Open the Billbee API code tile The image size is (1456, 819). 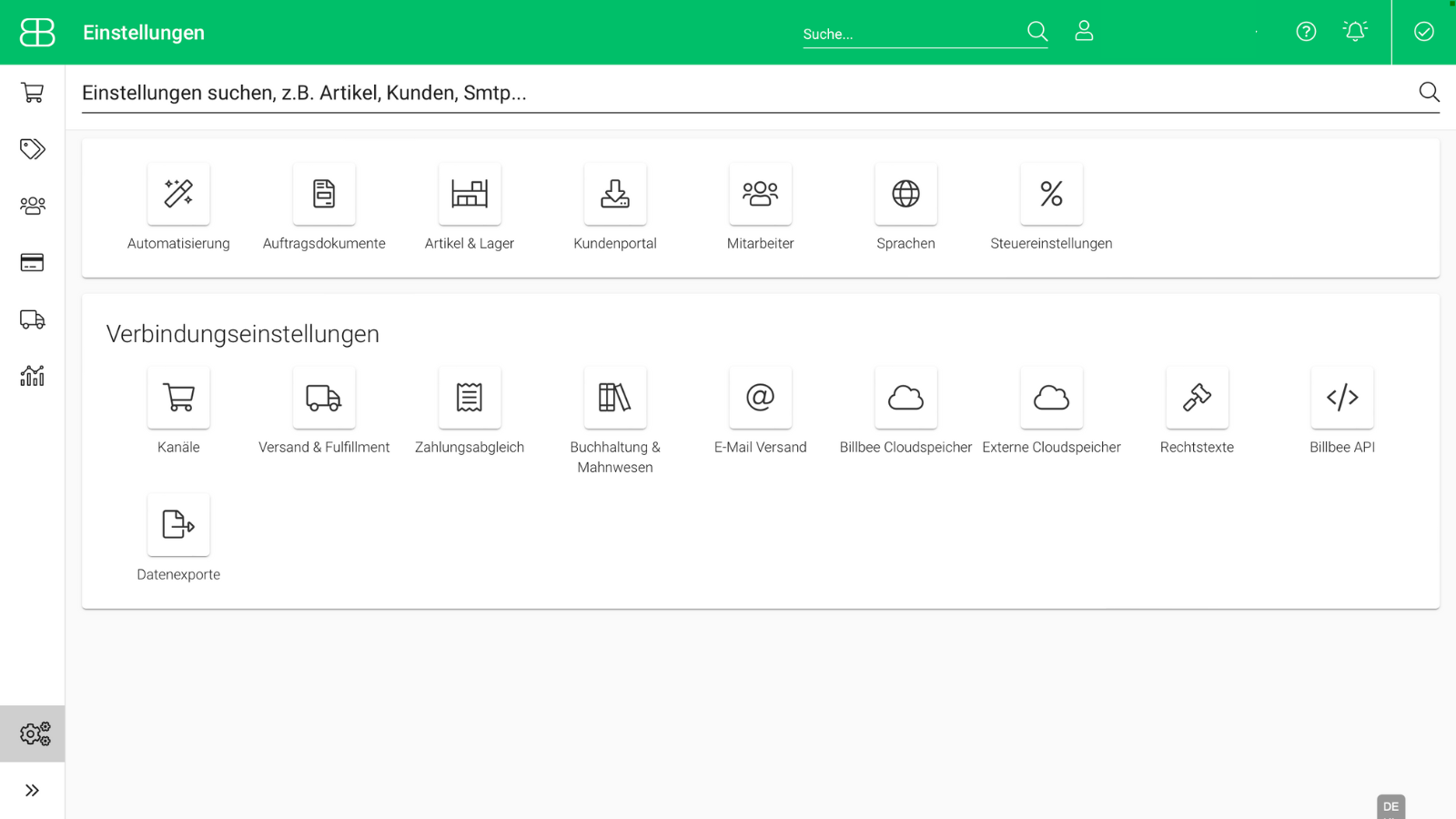pos(1342,398)
